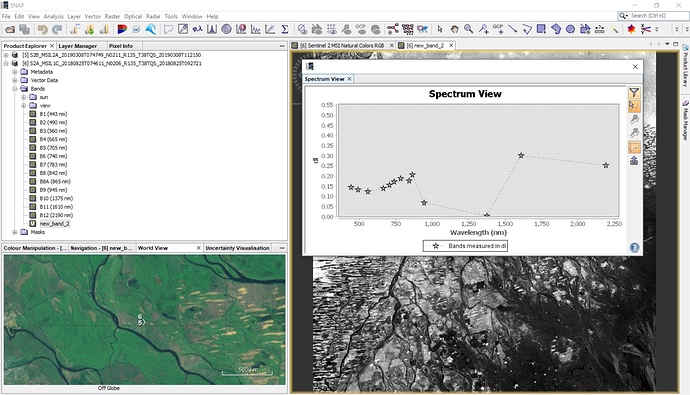Screen dimensions: 690x395
Task: Open the Optical menu
Action: point(133,16)
